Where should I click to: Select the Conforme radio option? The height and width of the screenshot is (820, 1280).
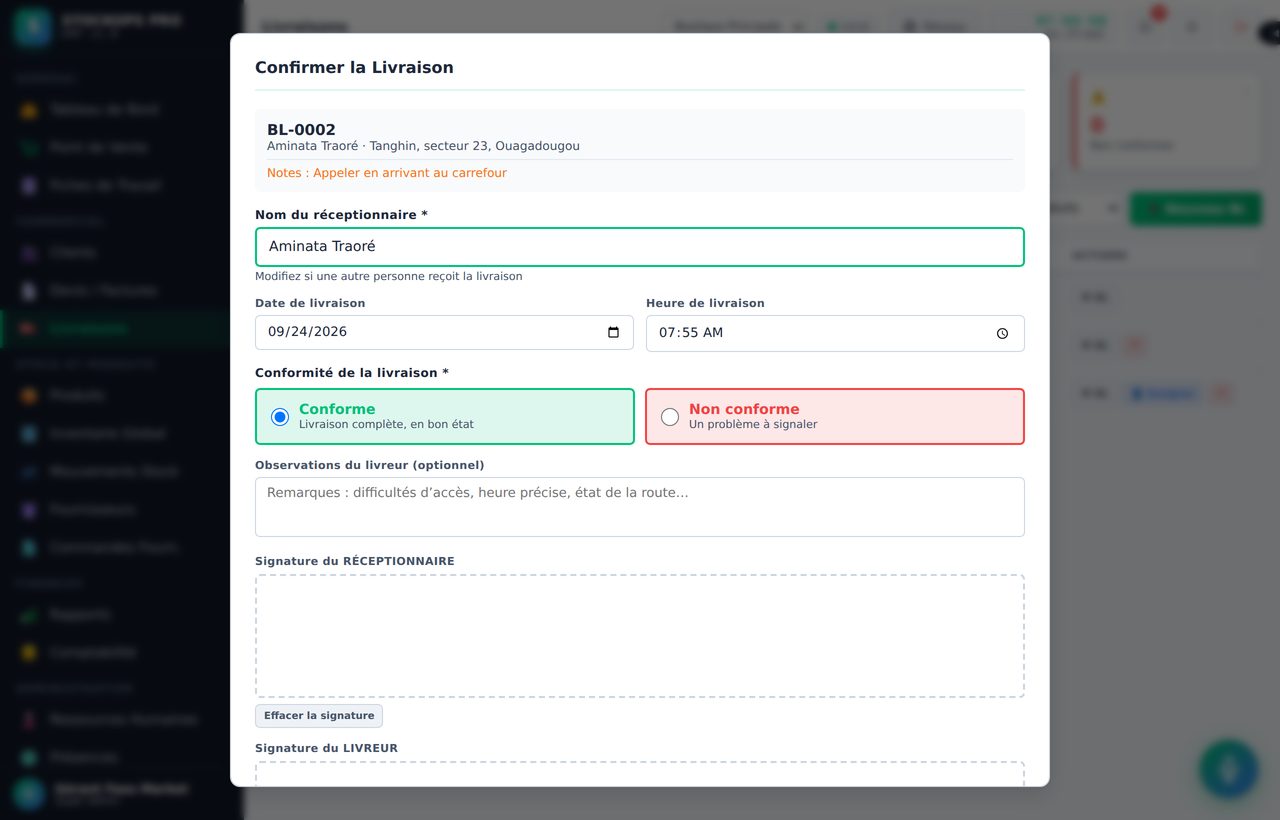(280, 416)
